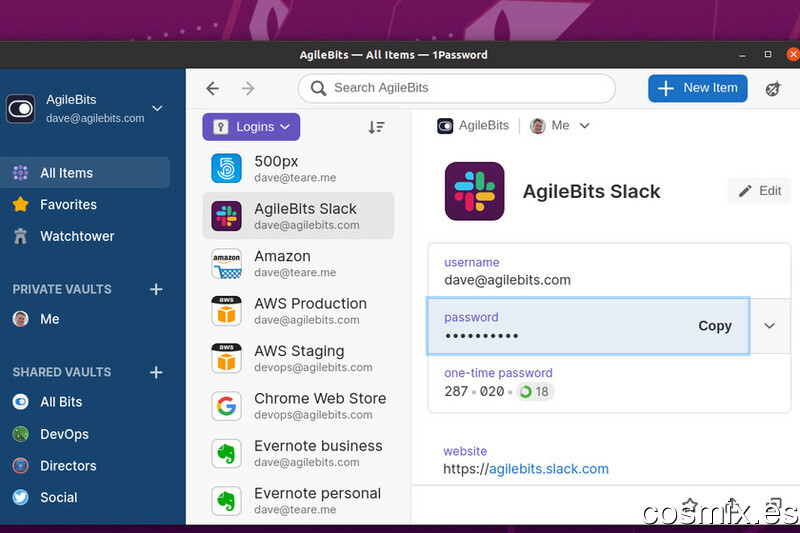Image resolution: width=800 pixels, height=533 pixels.
Task: Edit the AgileBits Slack item
Action: point(760,191)
